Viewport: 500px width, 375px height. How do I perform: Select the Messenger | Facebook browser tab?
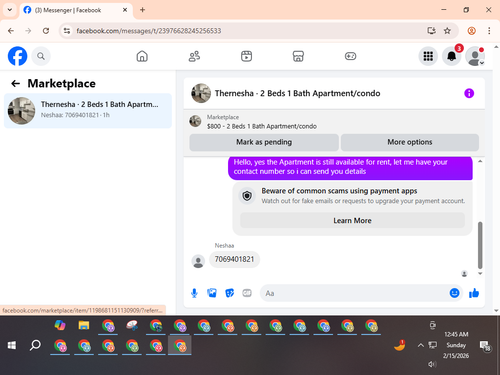point(76,10)
